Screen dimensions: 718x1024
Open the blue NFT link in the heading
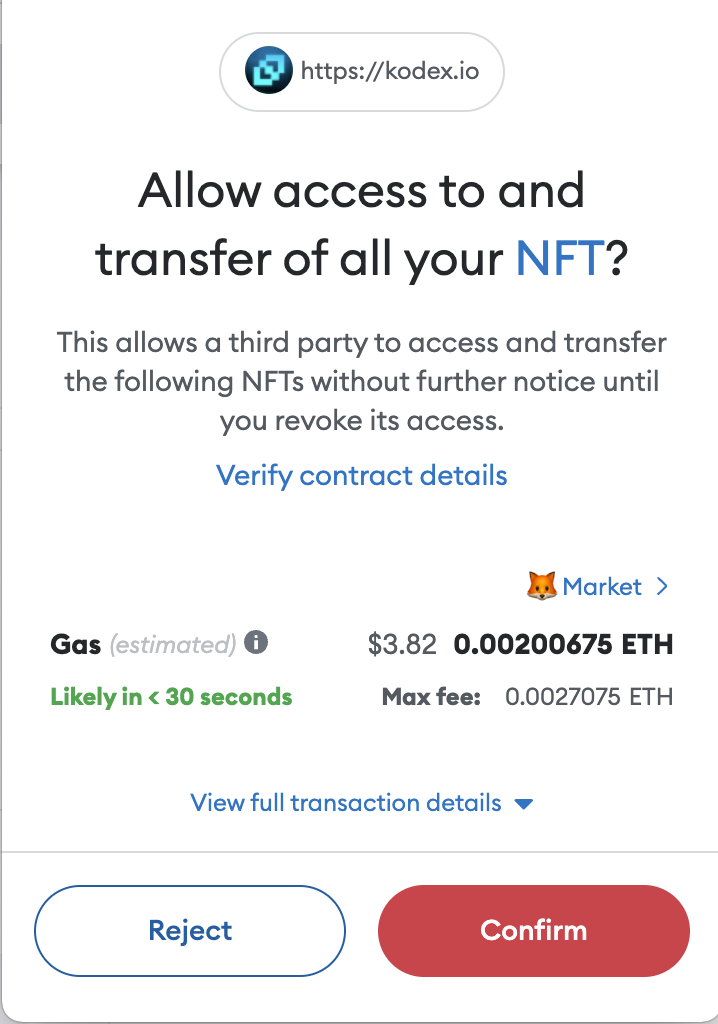coord(560,259)
